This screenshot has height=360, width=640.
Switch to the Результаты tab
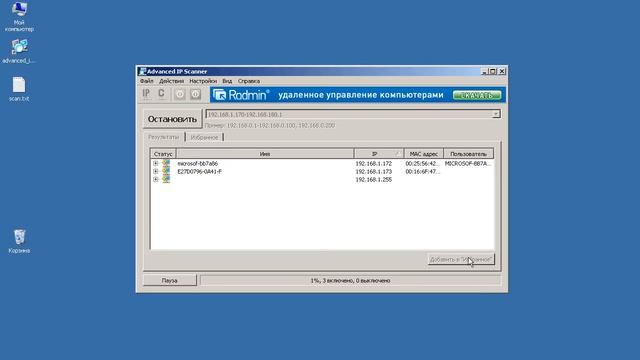click(163, 137)
